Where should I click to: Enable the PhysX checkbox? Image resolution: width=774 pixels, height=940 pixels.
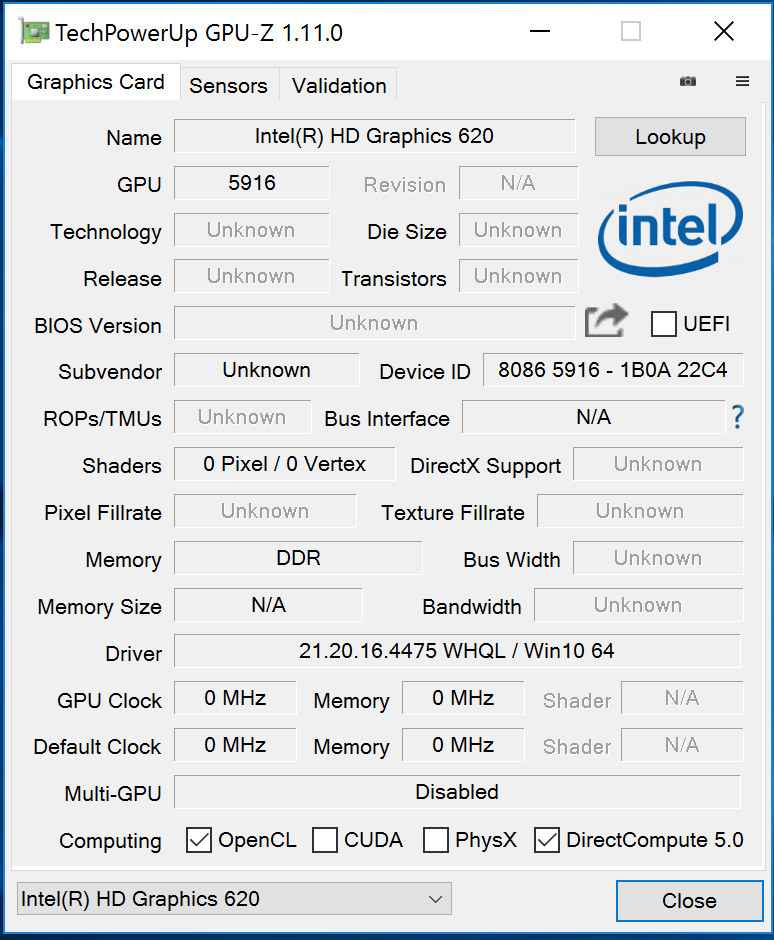pos(436,840)
